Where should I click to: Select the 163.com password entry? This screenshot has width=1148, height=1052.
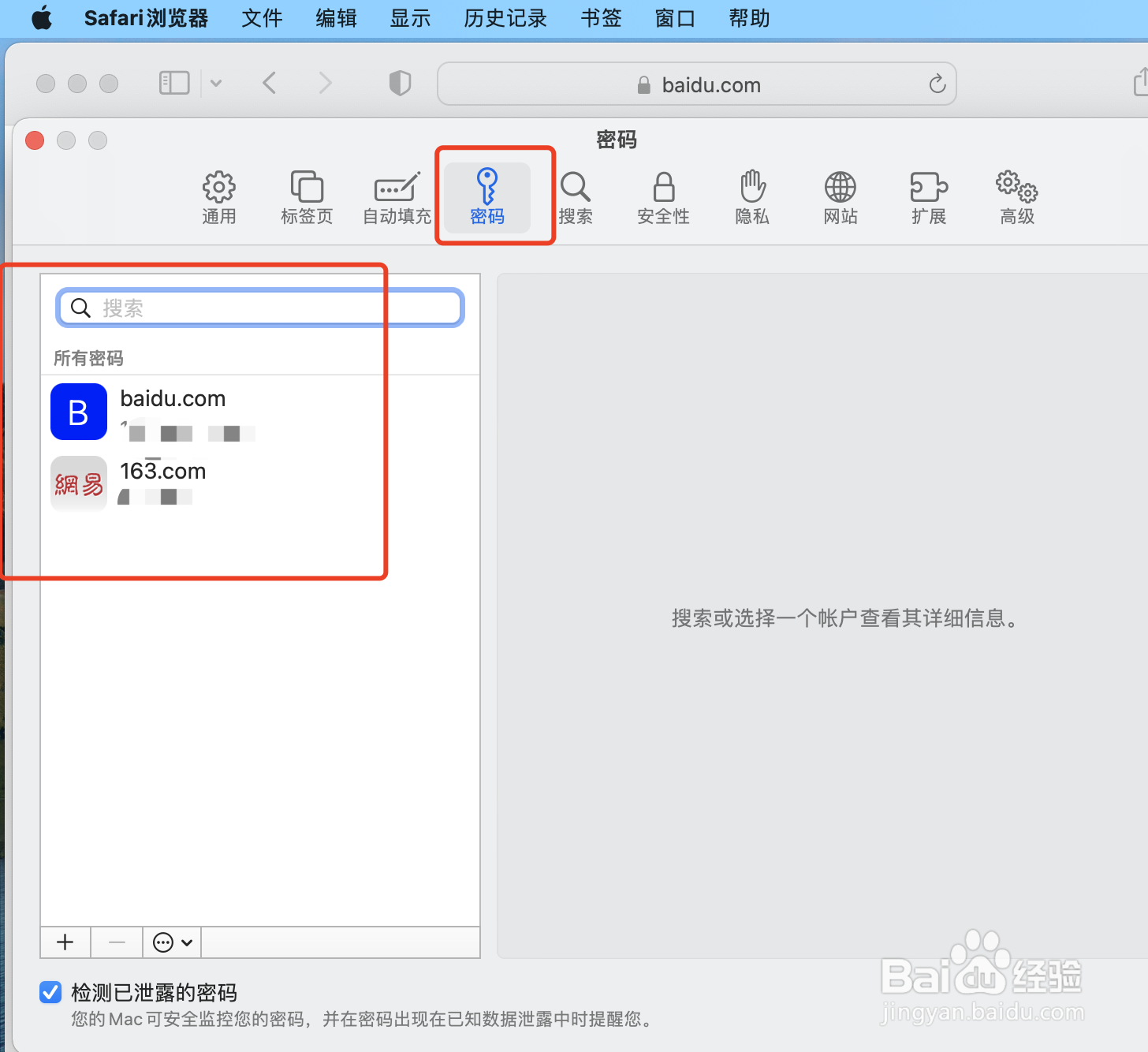click(x=260, y=483)
